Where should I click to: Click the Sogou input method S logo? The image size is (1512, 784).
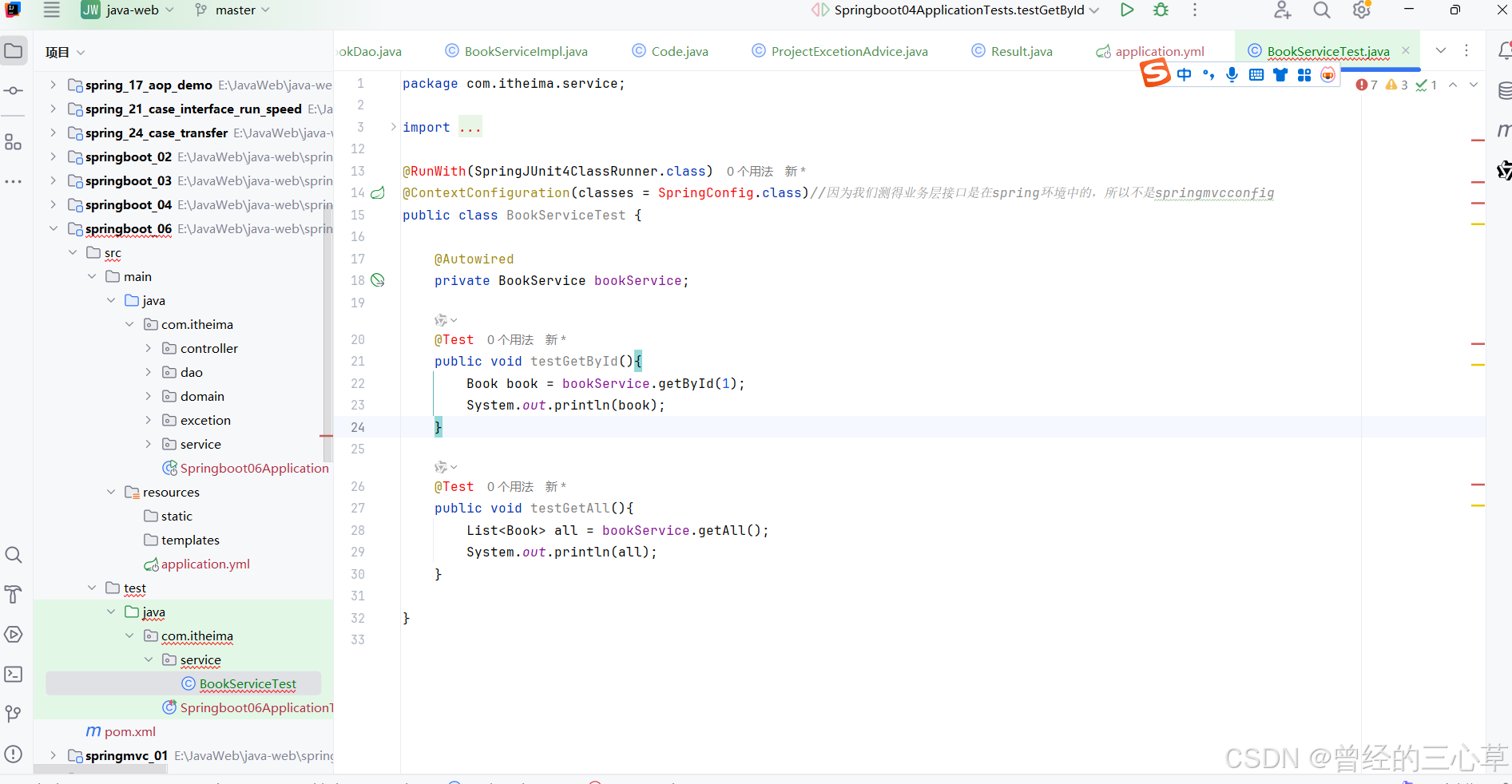click(1155, 73)
